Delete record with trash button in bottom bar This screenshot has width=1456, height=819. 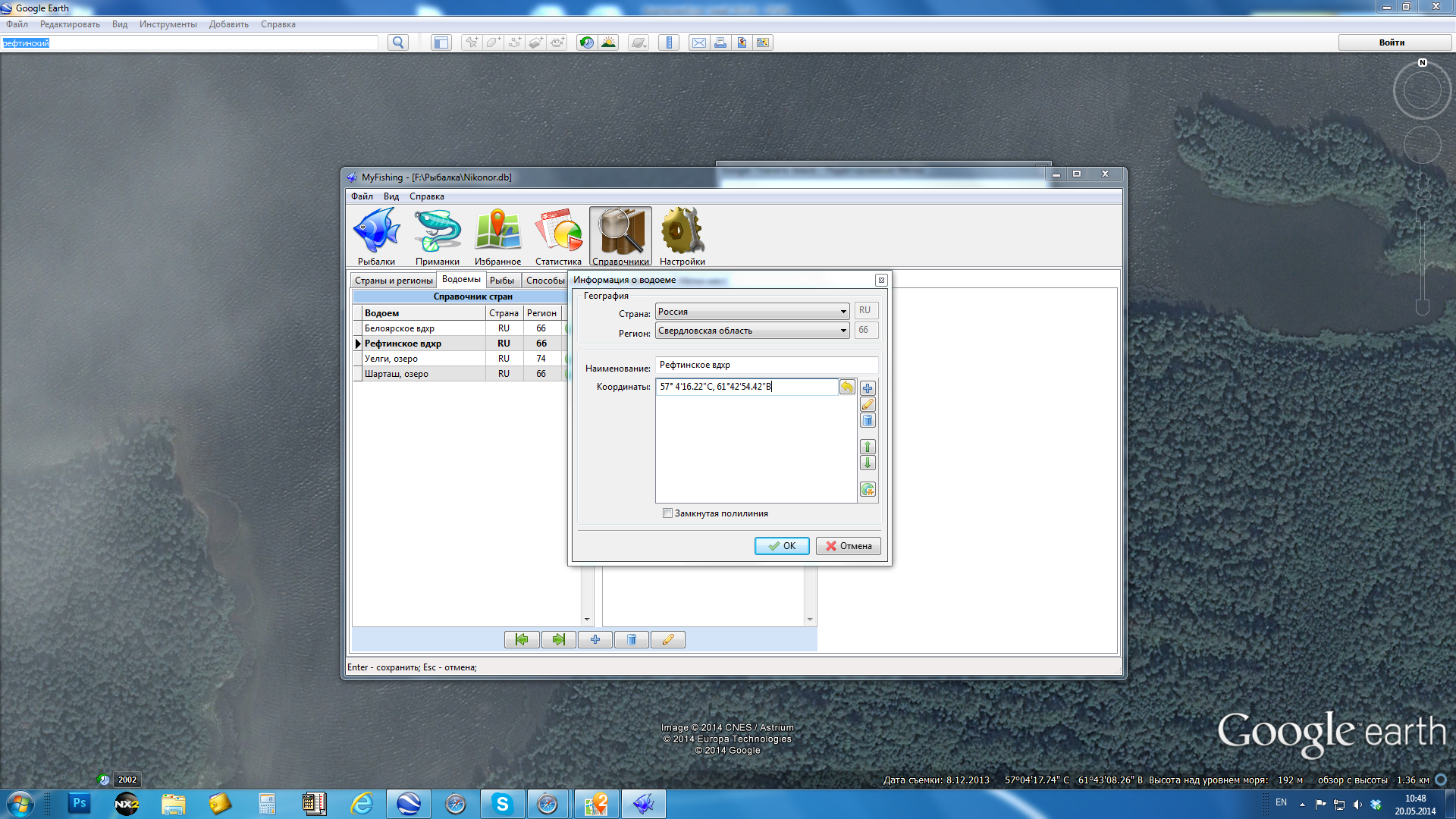(632, 640)
